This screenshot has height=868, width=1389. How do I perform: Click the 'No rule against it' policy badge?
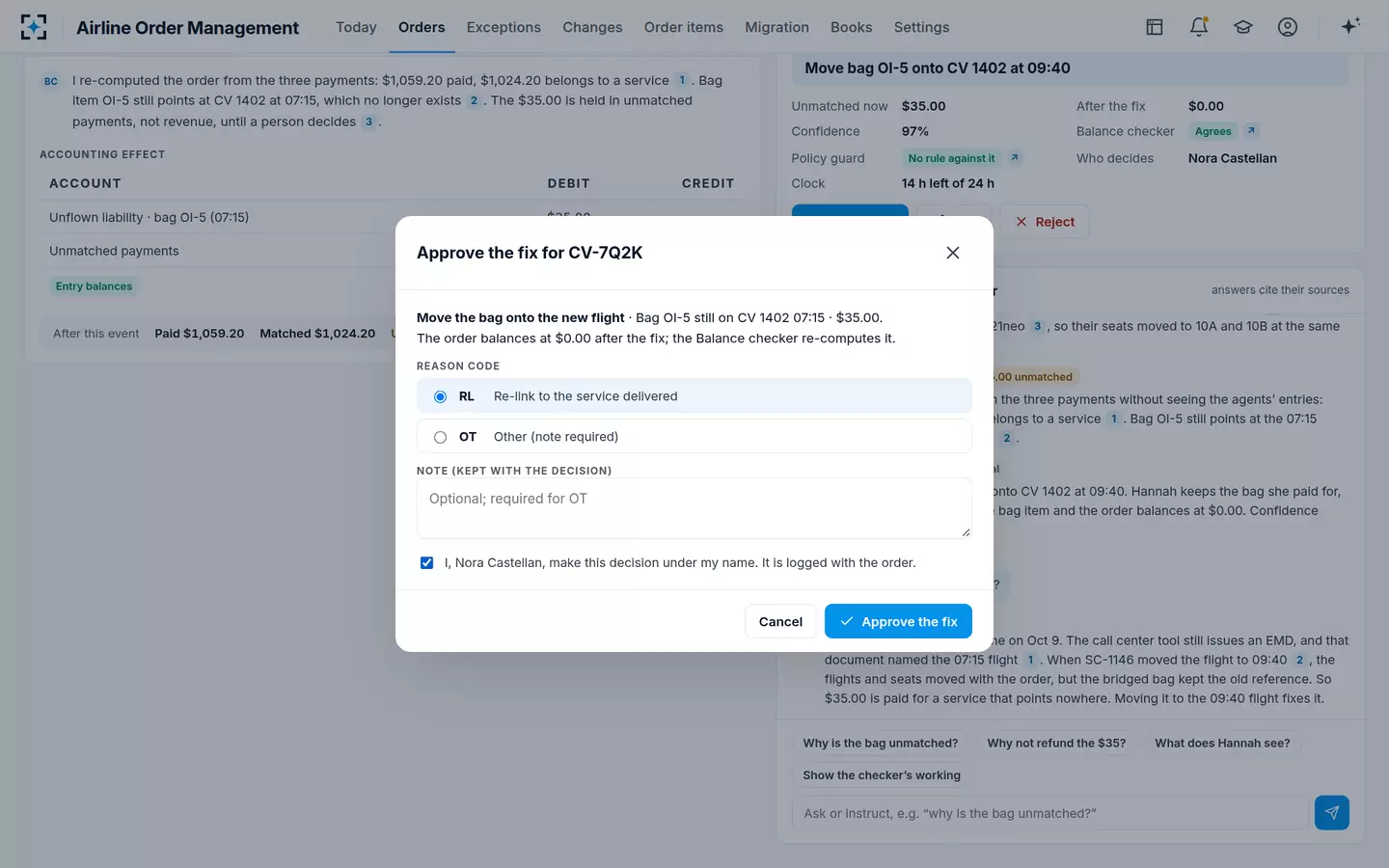pyautogui.click(x=951, y=158)
